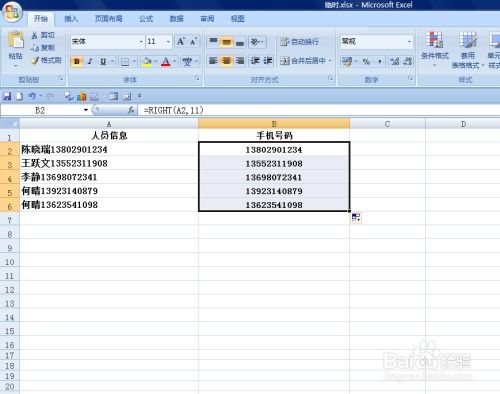Toggle Italic formatting button

click(90, 62)
